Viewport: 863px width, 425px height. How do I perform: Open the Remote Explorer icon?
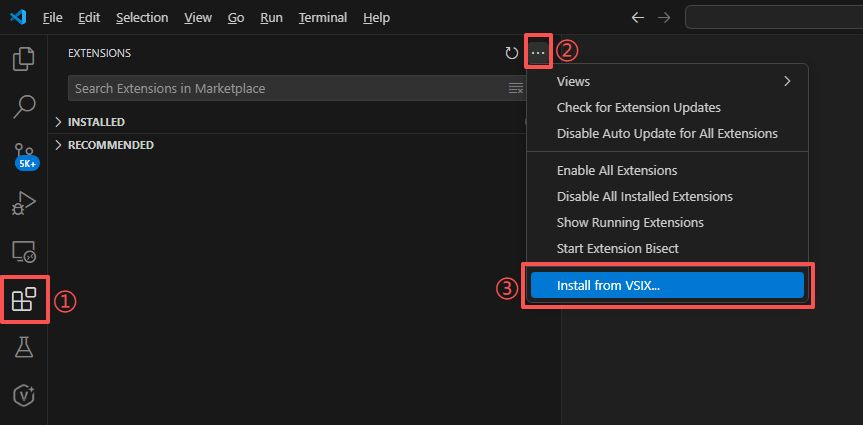(23, 251)
